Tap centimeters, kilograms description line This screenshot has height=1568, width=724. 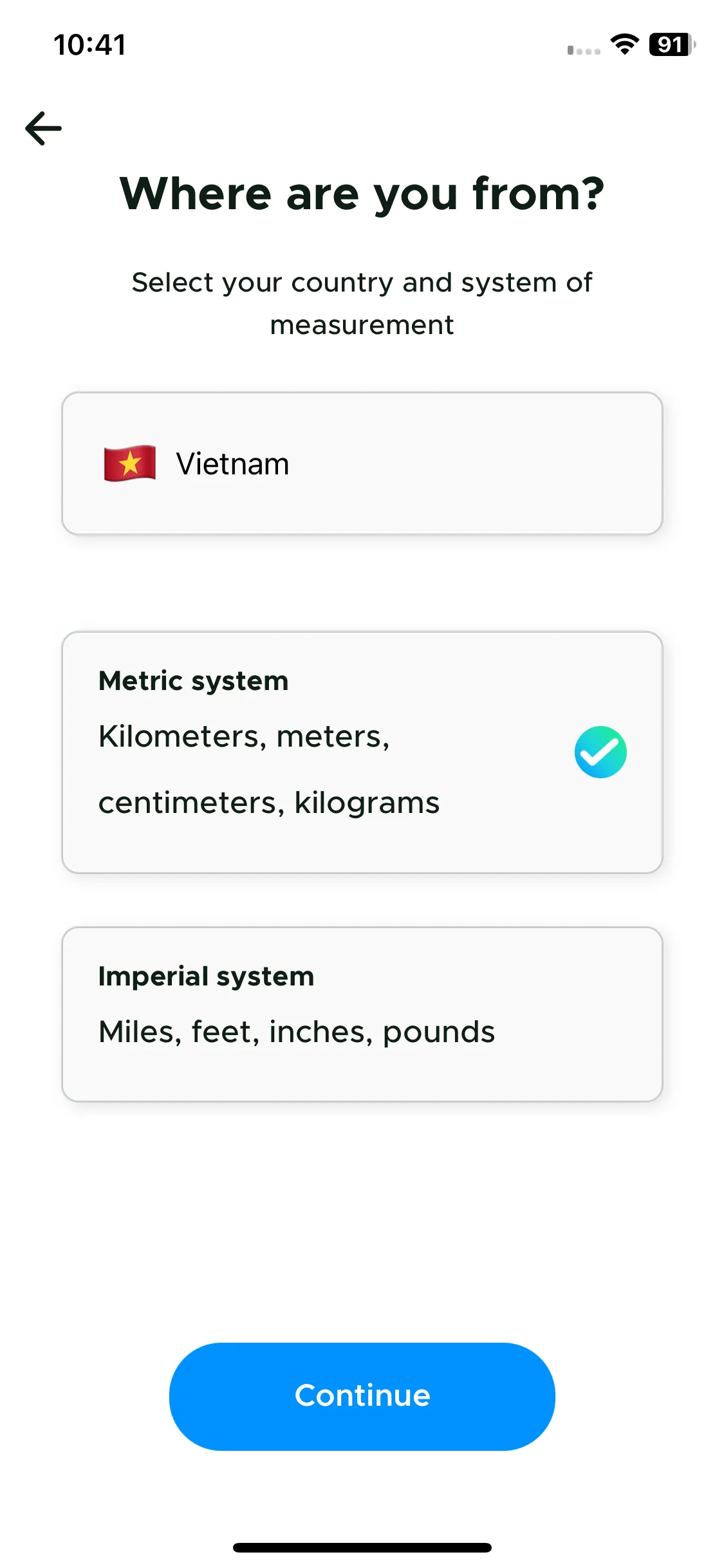[269, 803]
